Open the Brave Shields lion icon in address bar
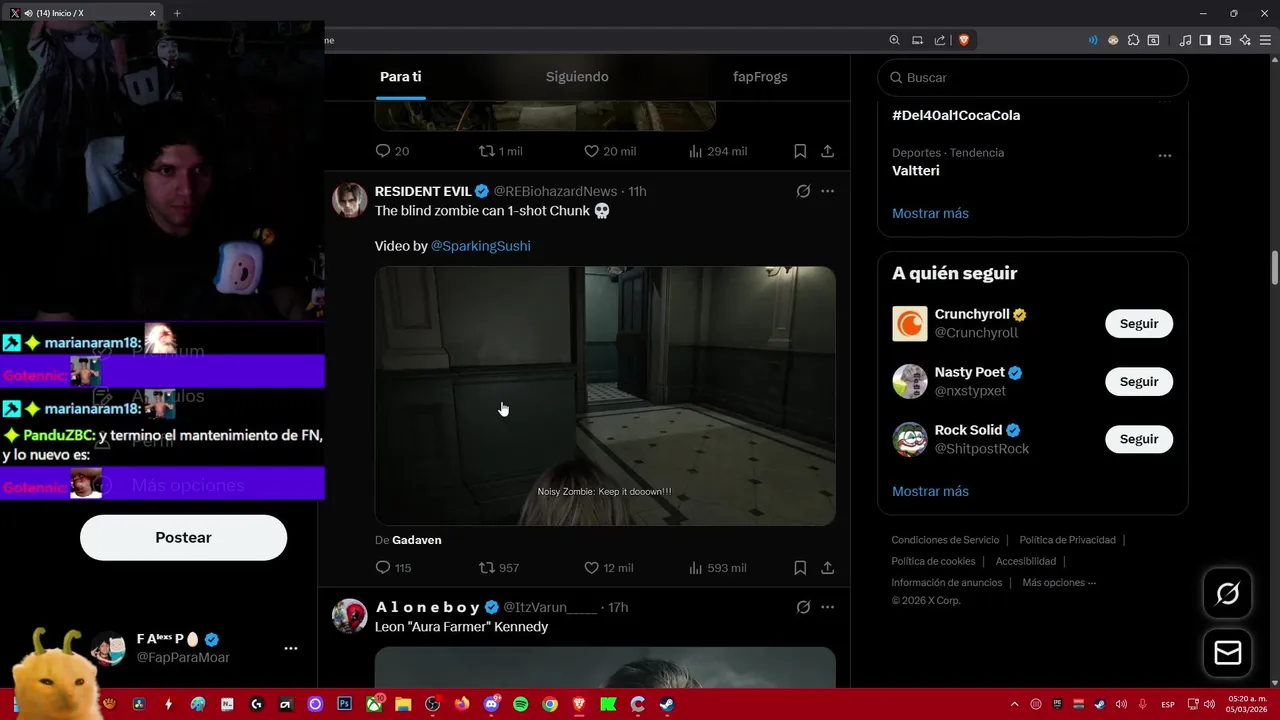 coord(964,40)
